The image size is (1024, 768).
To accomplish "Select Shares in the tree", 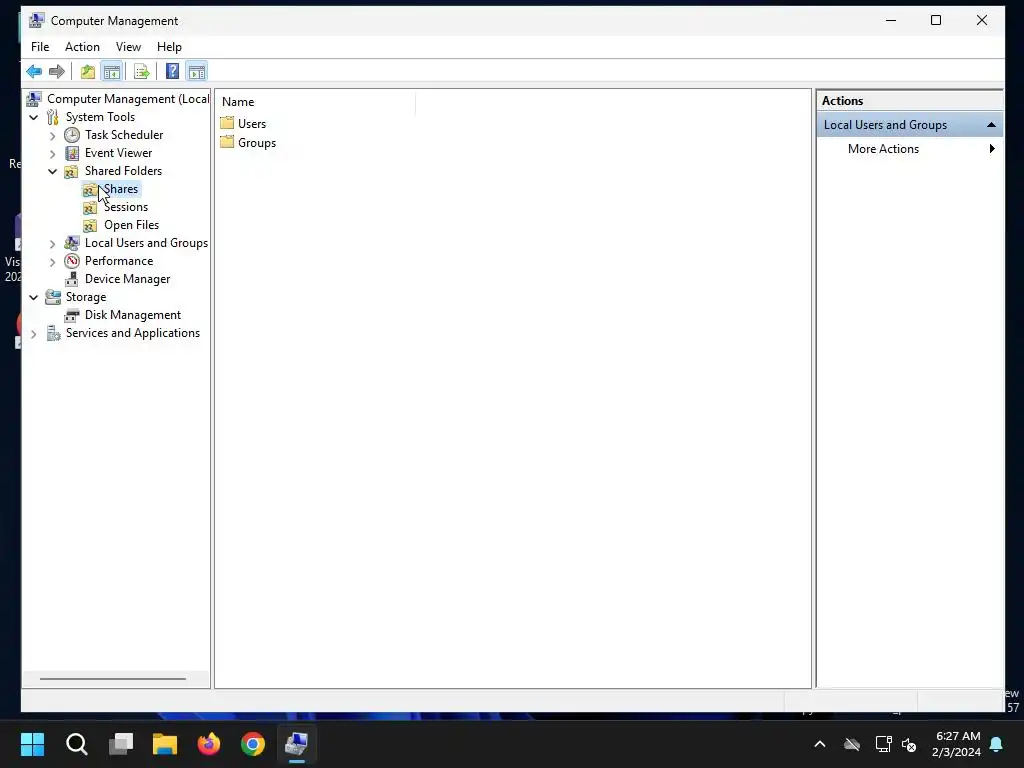I will click(121, 189).
